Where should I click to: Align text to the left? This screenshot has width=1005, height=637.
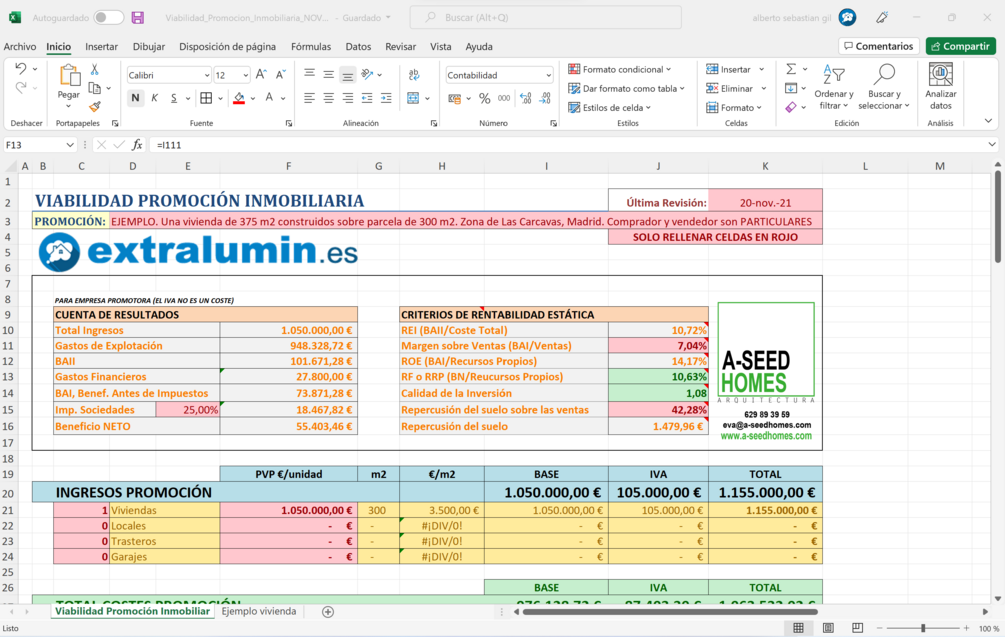coord(309,98)
